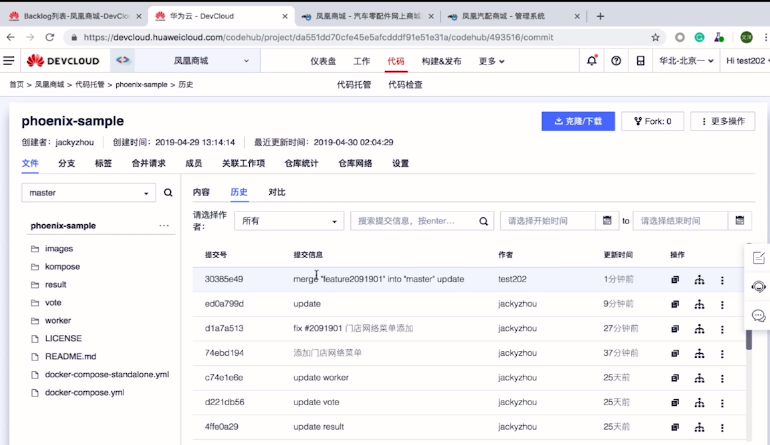Go to 首页 in breadcrumb

pos(16,84)
